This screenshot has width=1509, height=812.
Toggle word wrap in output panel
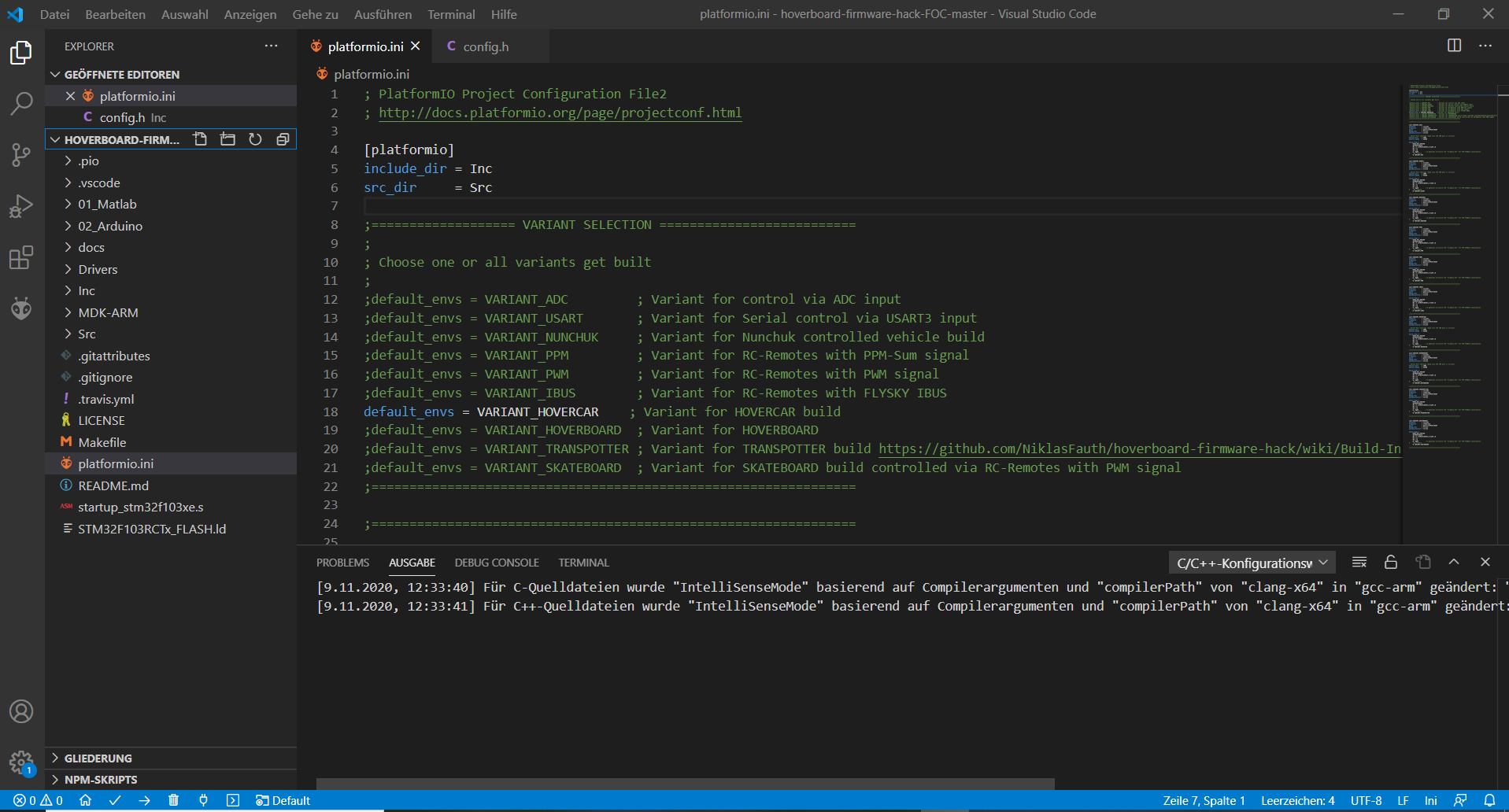pos(1359,563)
